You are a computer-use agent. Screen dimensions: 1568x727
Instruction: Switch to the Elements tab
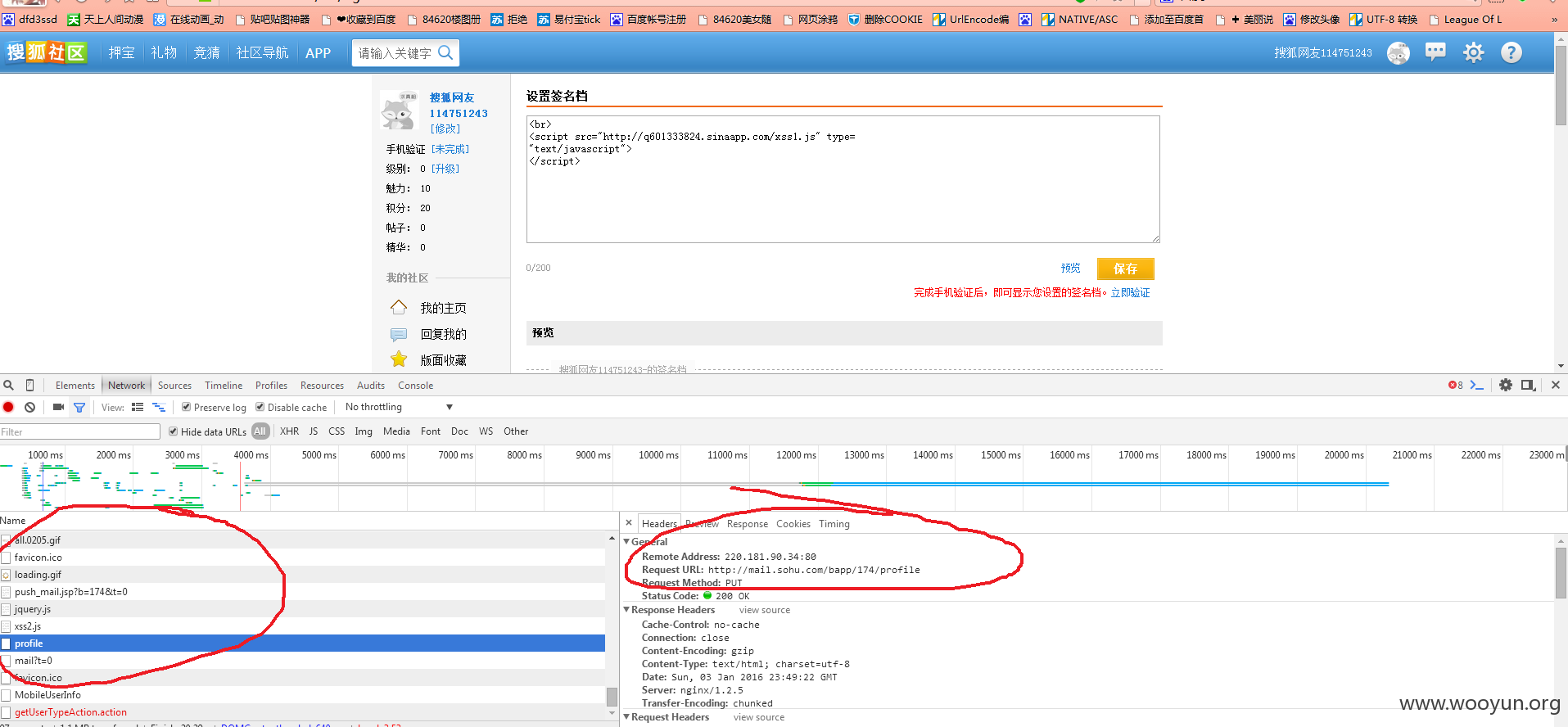75,385
